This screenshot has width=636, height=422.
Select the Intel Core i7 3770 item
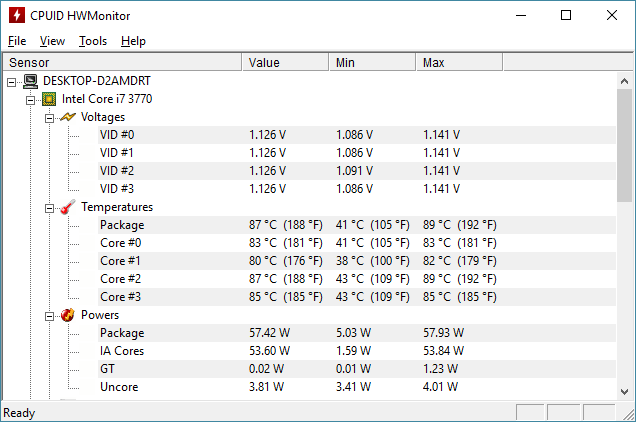pyautogui.click(x=107, y=99)
